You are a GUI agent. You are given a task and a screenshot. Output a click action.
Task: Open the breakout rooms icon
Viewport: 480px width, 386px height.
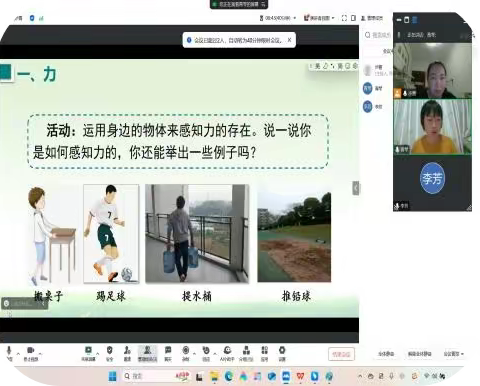point(246,350)
